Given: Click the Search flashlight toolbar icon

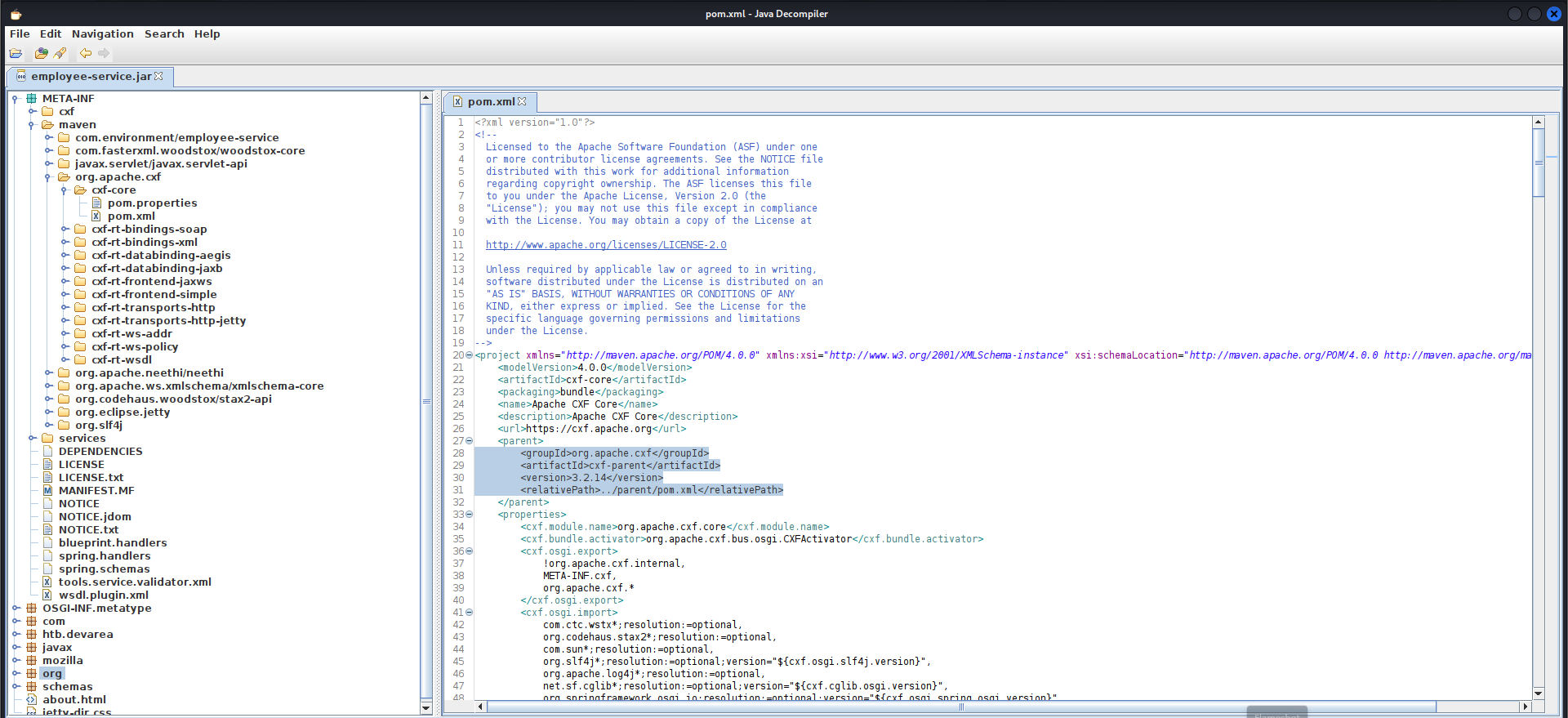Looking at the screenshot, I should (60, 53).
